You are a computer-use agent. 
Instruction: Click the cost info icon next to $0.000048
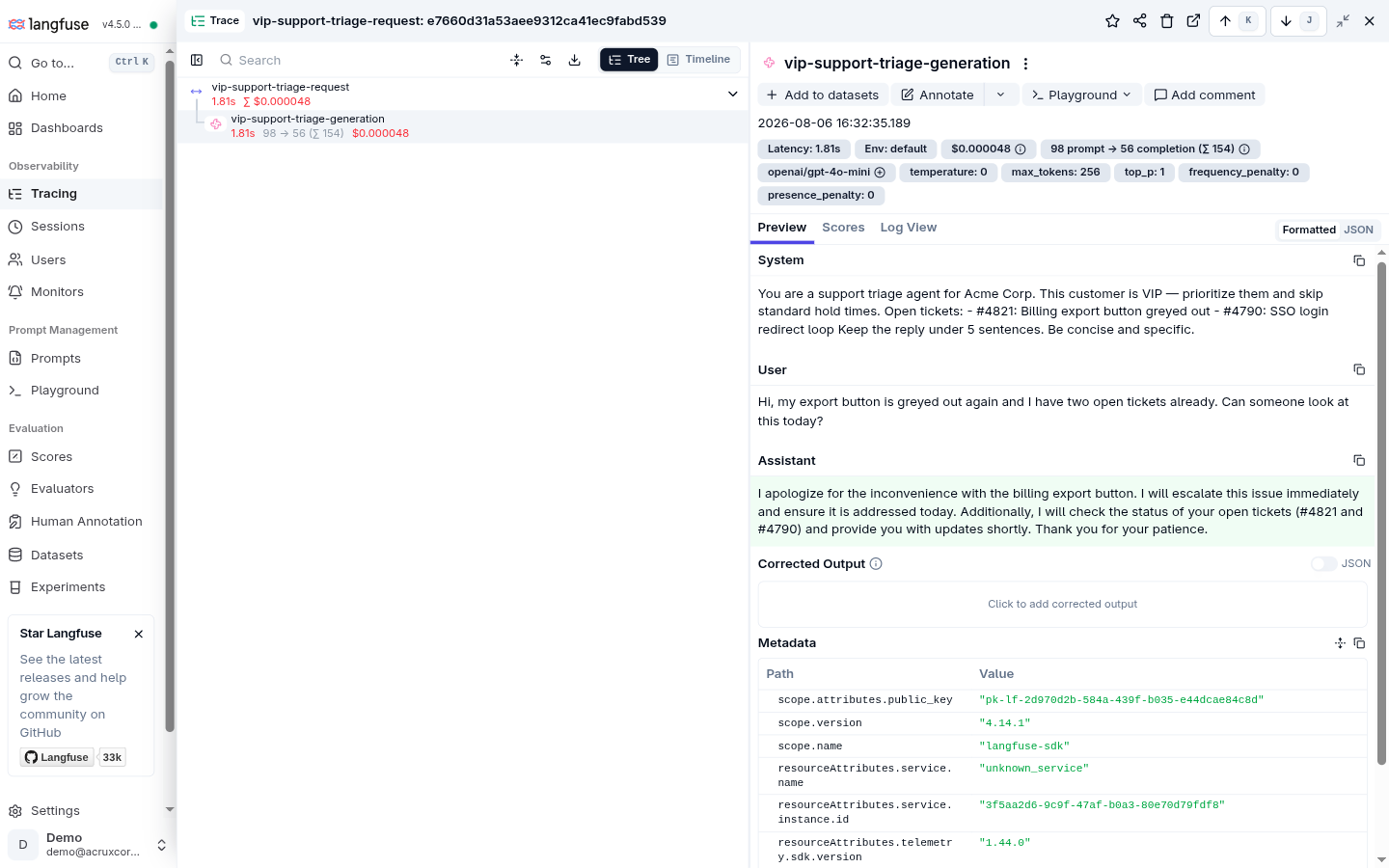click(1021, 149)
